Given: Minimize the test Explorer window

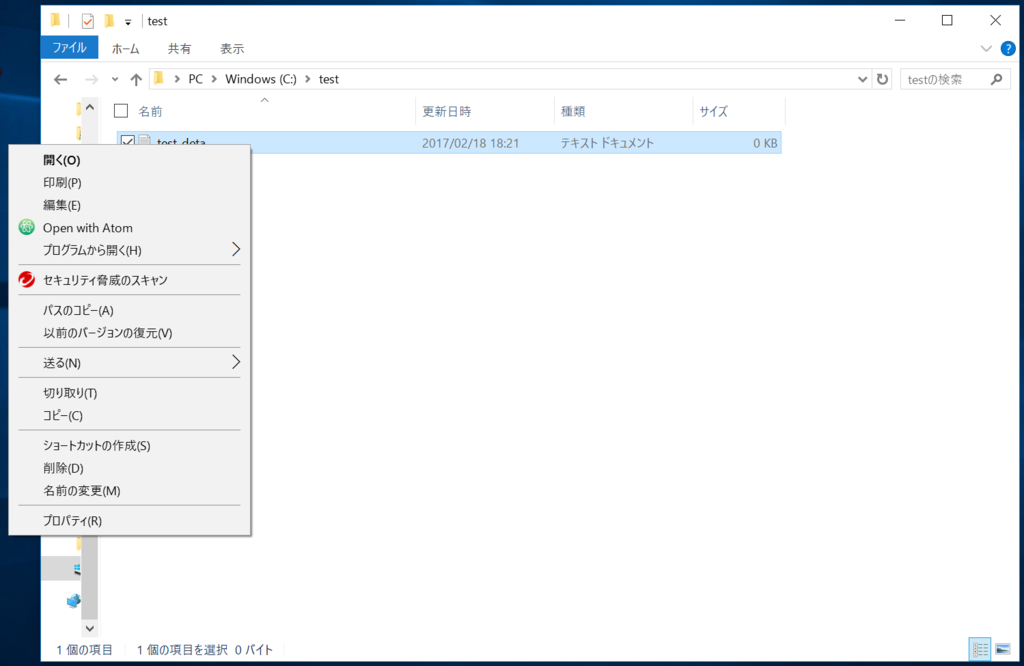Looking at the screenshot, I should (x=900, y=21).
